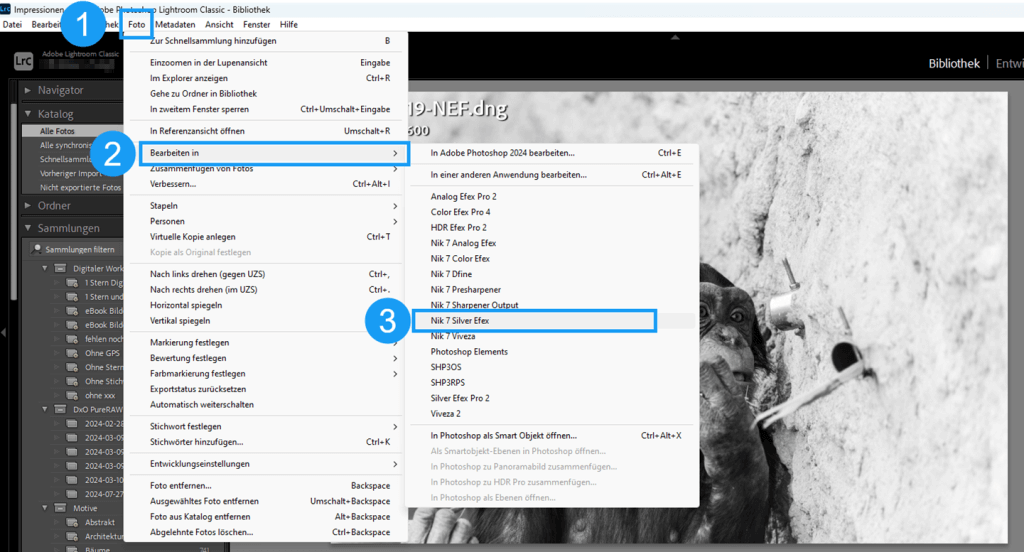Expand Bewertung festlegen submenu

pyautogui.click(x=266, y=359)
